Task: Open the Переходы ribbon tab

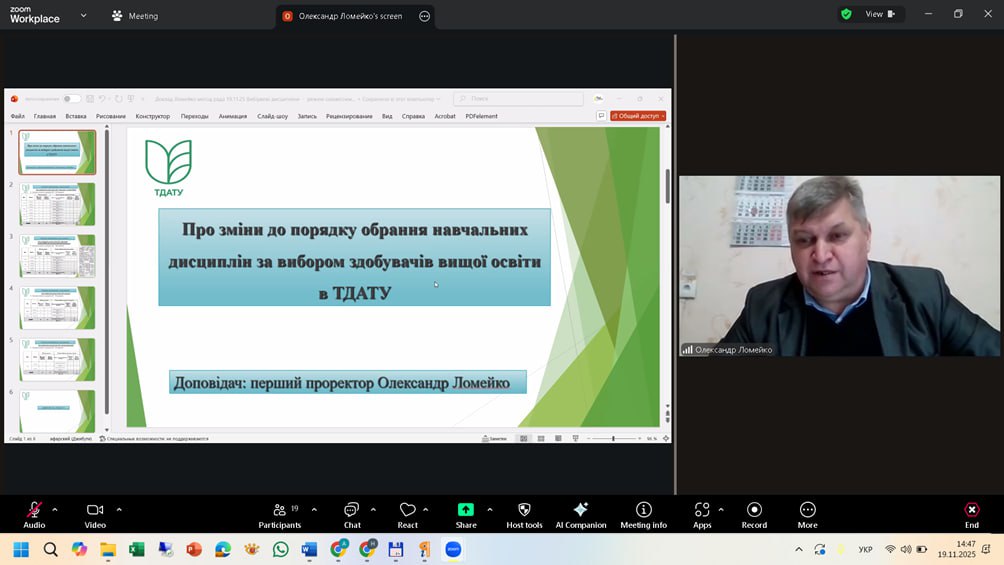Action: pos(195,116)
